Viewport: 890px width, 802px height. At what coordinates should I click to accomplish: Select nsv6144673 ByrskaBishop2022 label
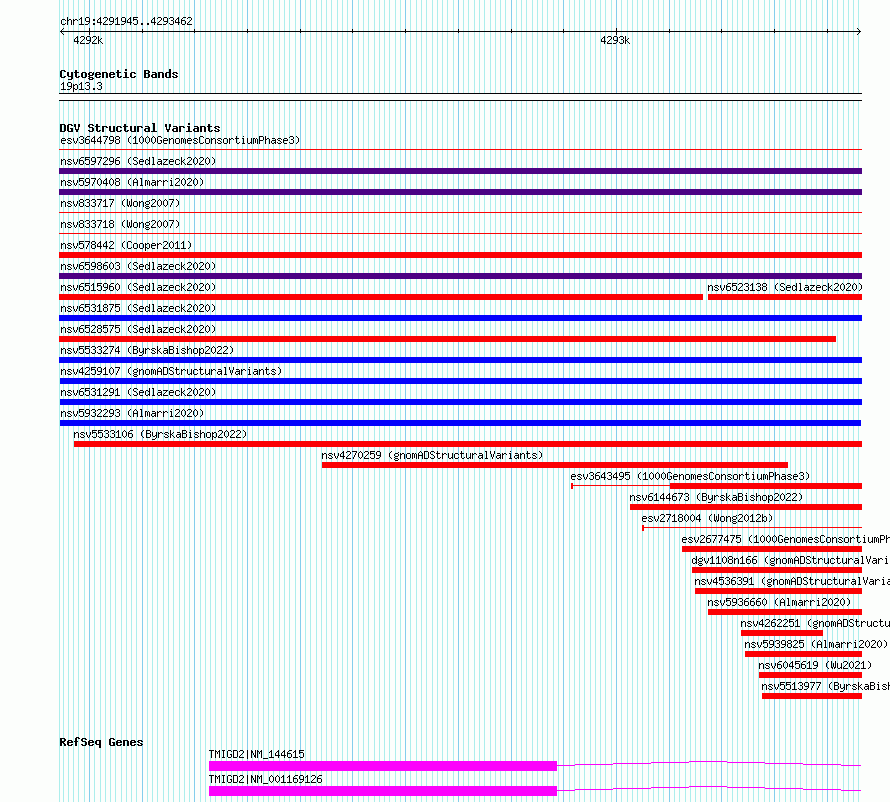716,497
